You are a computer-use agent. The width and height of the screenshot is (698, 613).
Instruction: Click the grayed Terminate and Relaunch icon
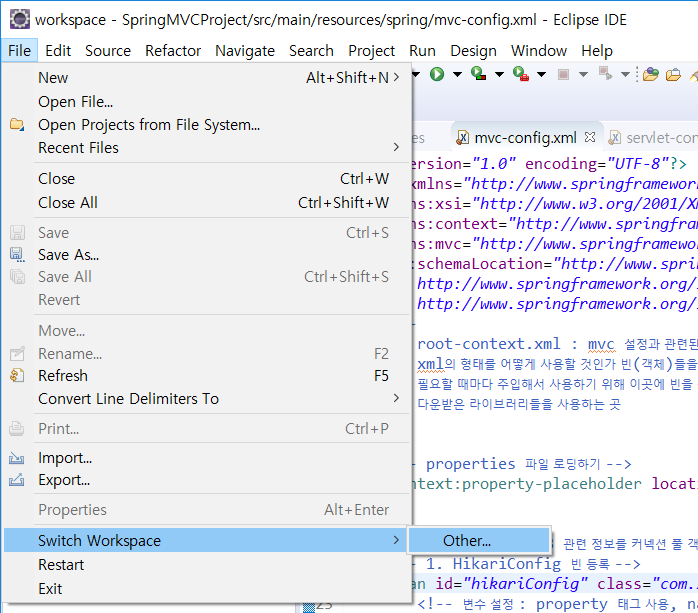pyautogui.click(x=605, y=73)
